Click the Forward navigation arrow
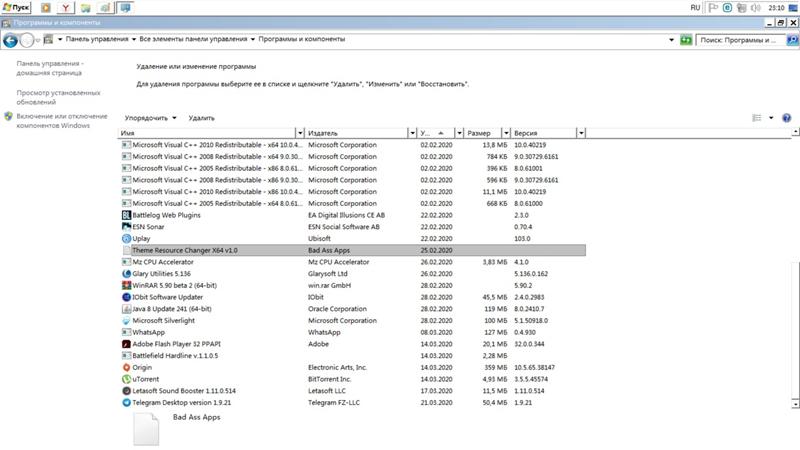800x450 pixels. pos(27,40)
